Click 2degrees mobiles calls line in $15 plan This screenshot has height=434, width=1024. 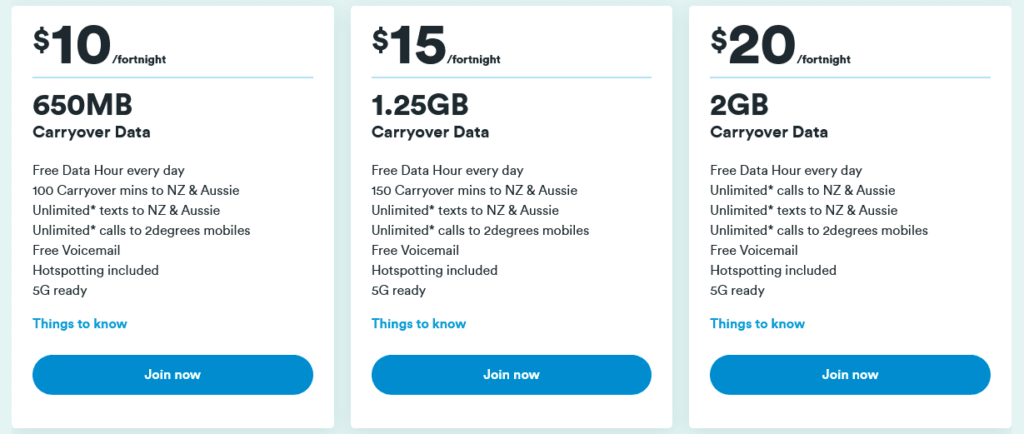480,230
